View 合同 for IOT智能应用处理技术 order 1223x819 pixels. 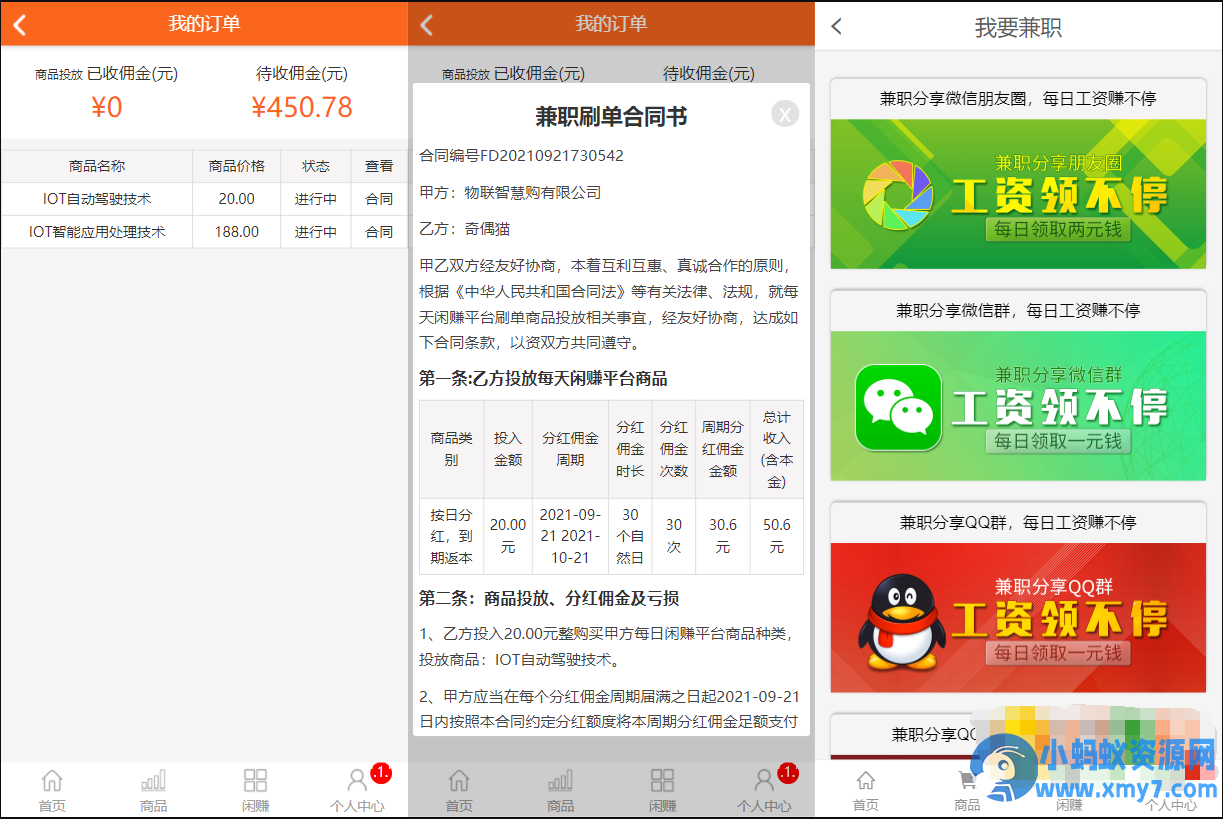[x=379, y=232]
